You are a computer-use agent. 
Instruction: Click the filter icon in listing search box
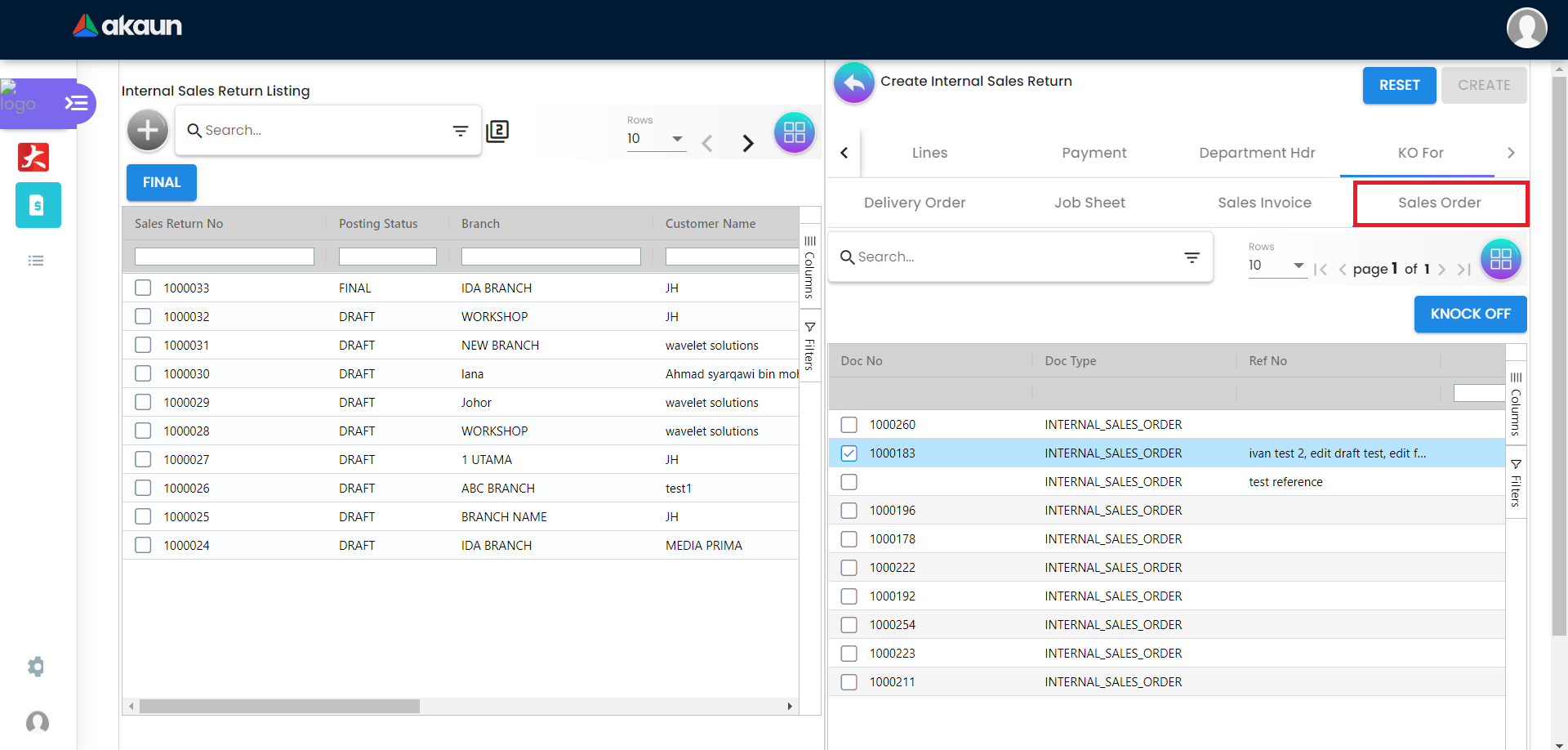pos(461,131)
